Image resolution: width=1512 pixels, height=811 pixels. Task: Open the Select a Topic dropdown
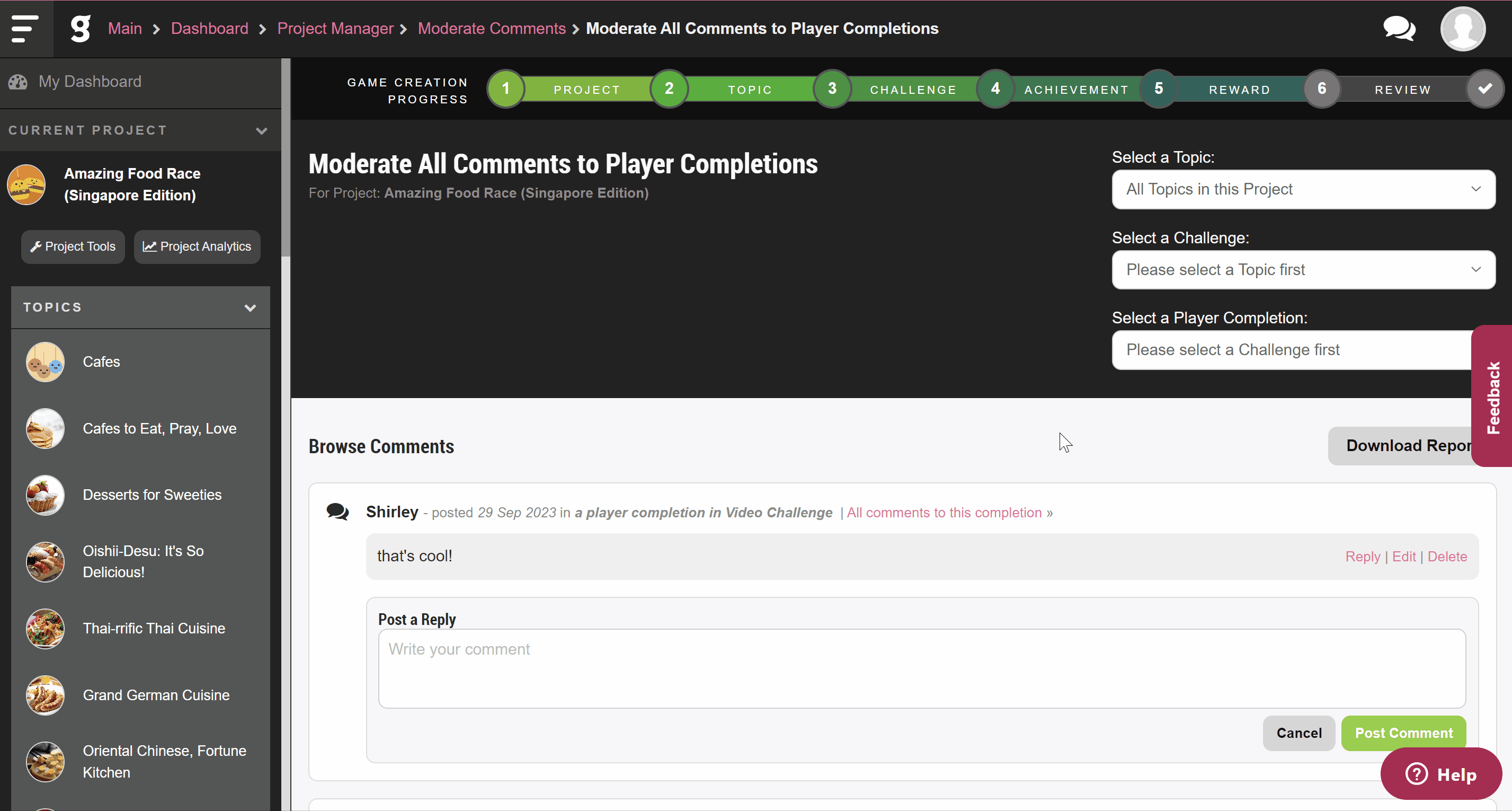point(1303,189)
